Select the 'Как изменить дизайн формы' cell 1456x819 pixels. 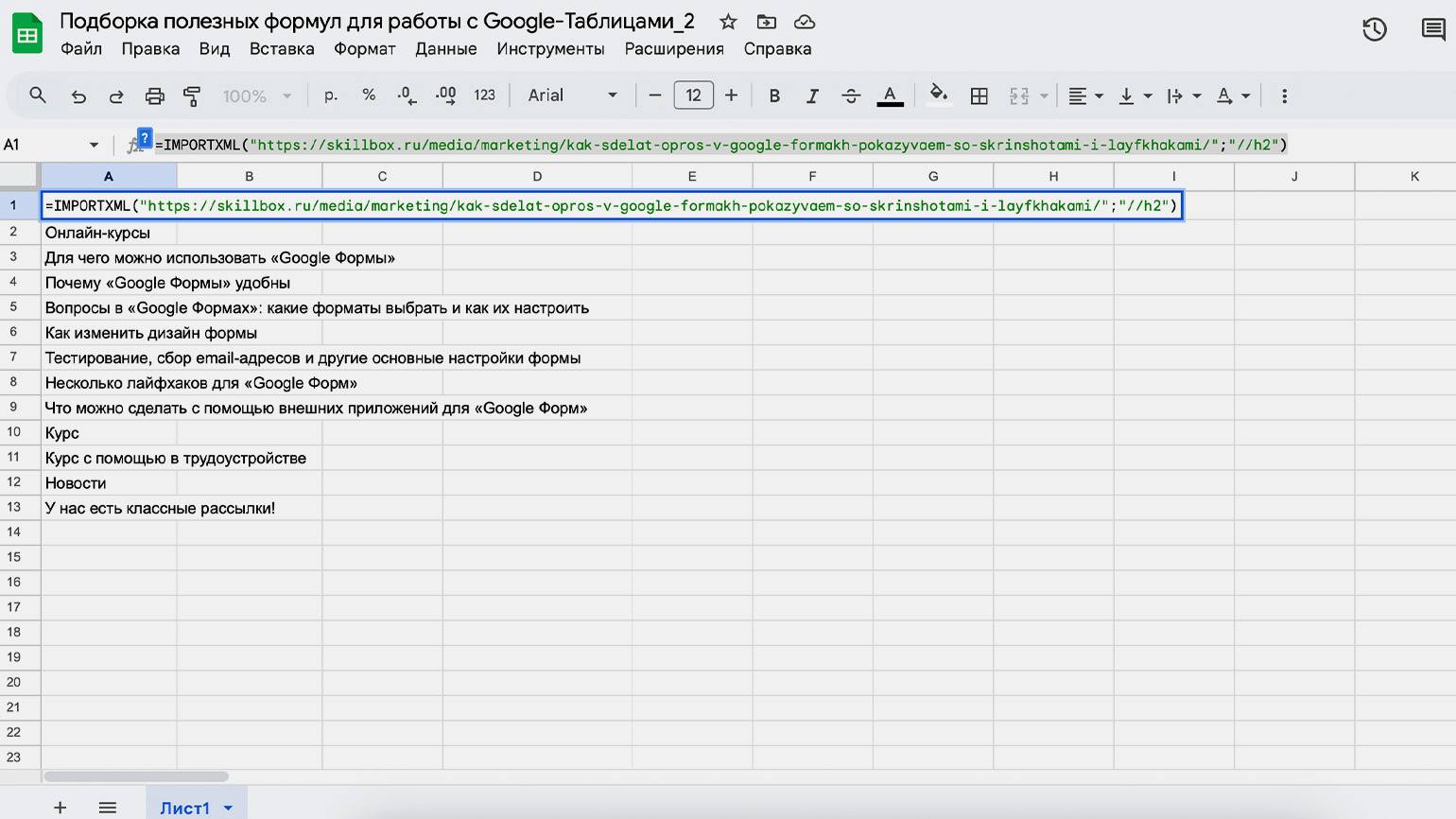click(x=109, y=333)
